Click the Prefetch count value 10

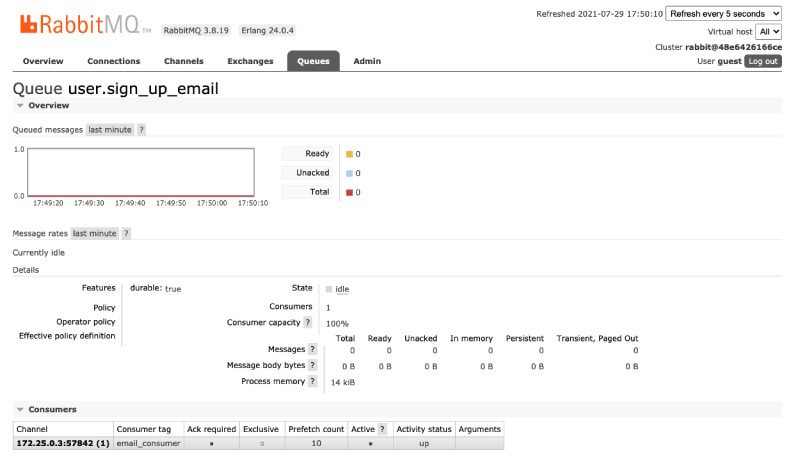tap(316, 443)
